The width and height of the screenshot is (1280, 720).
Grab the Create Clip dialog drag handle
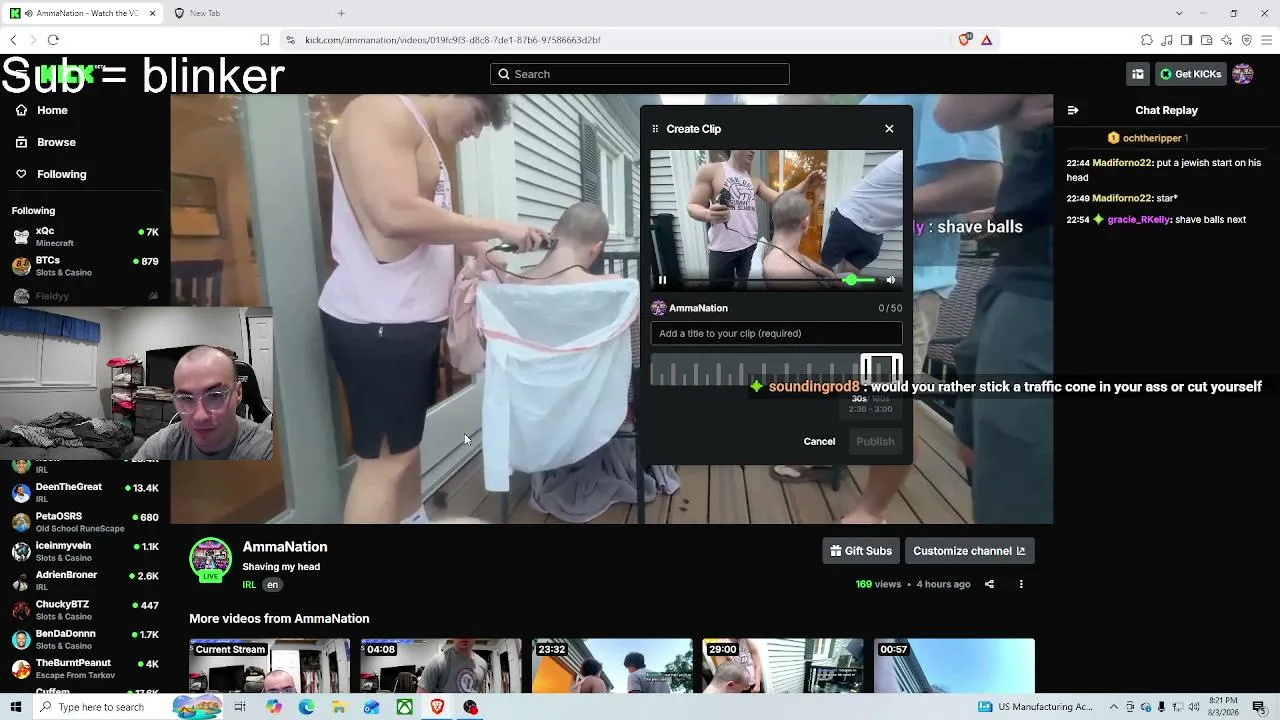[655, 129]
